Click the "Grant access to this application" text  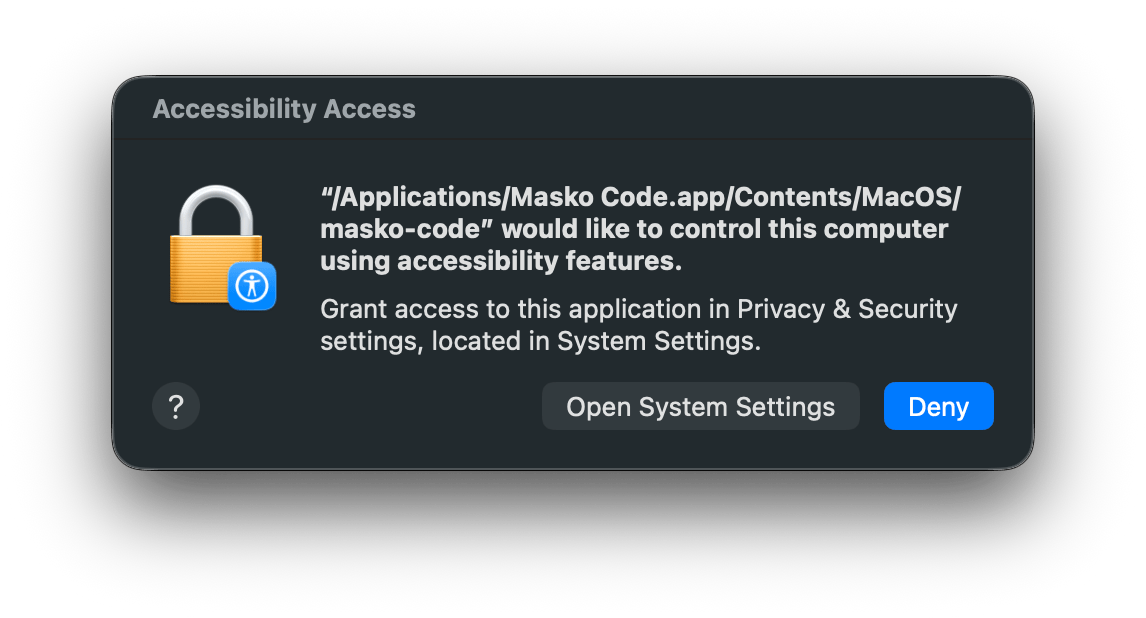click(510, 309)
